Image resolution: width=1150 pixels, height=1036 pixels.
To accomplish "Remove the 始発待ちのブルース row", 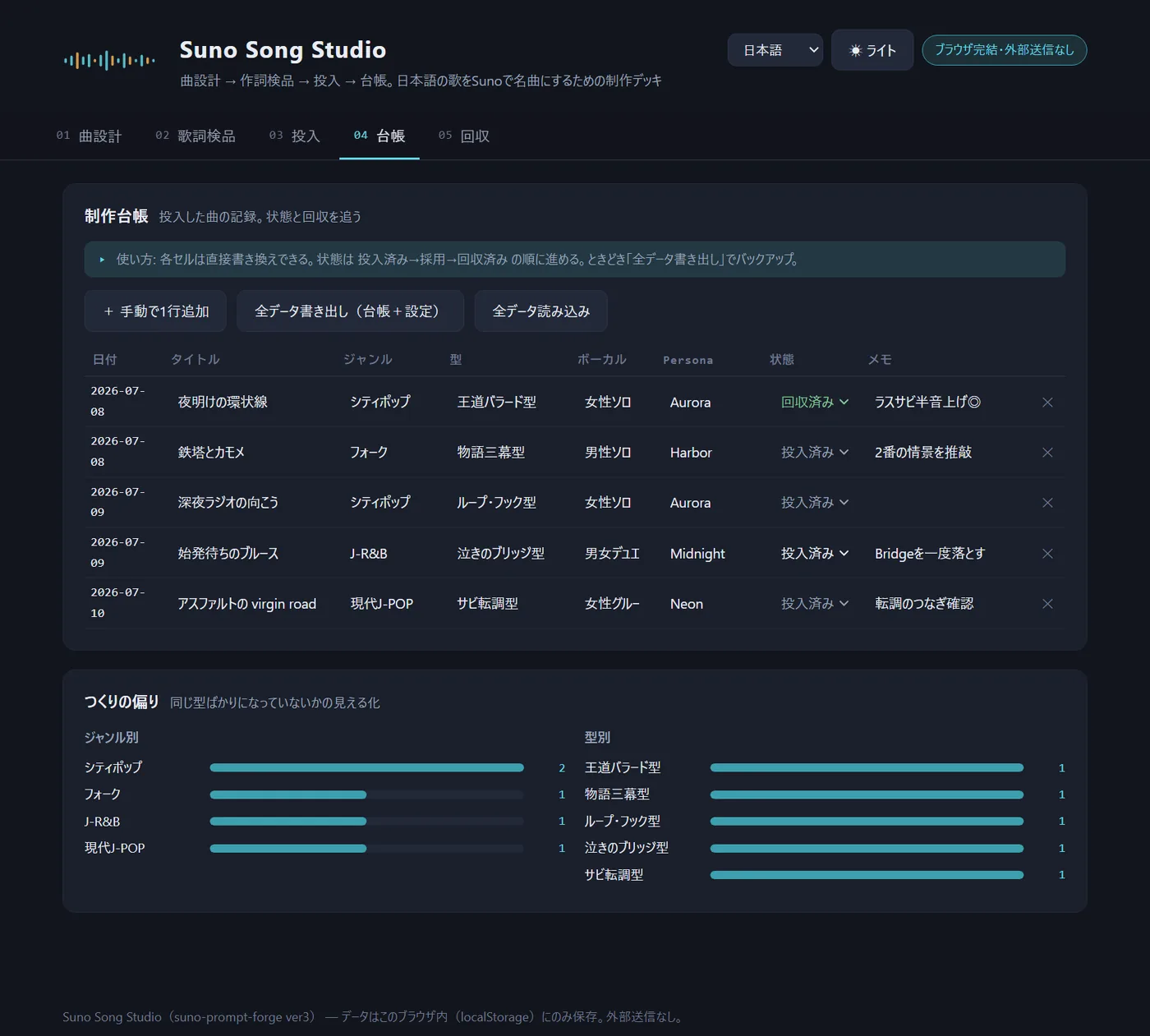I will tap(1047, 554).
